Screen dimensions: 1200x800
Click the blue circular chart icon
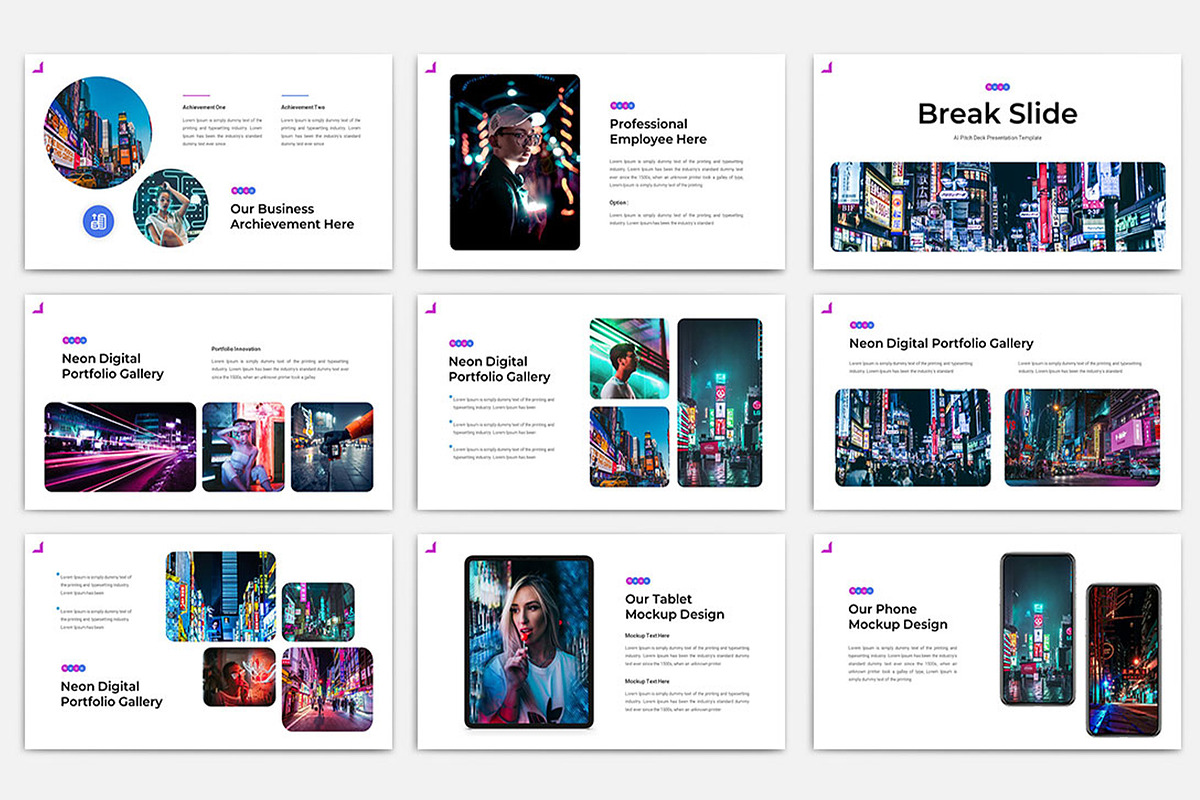tap(98, 222)
